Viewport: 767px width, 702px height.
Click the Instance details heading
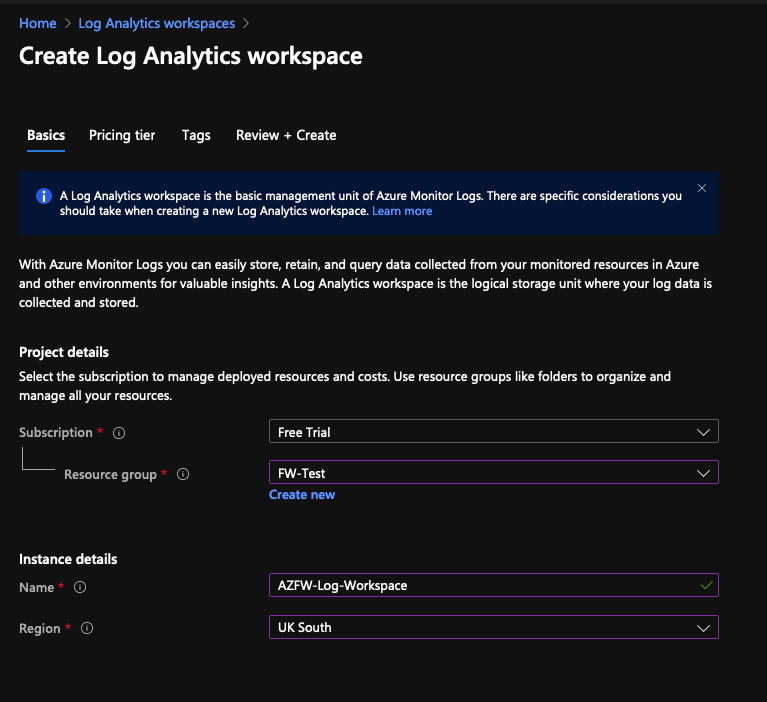tap(68, 559)
